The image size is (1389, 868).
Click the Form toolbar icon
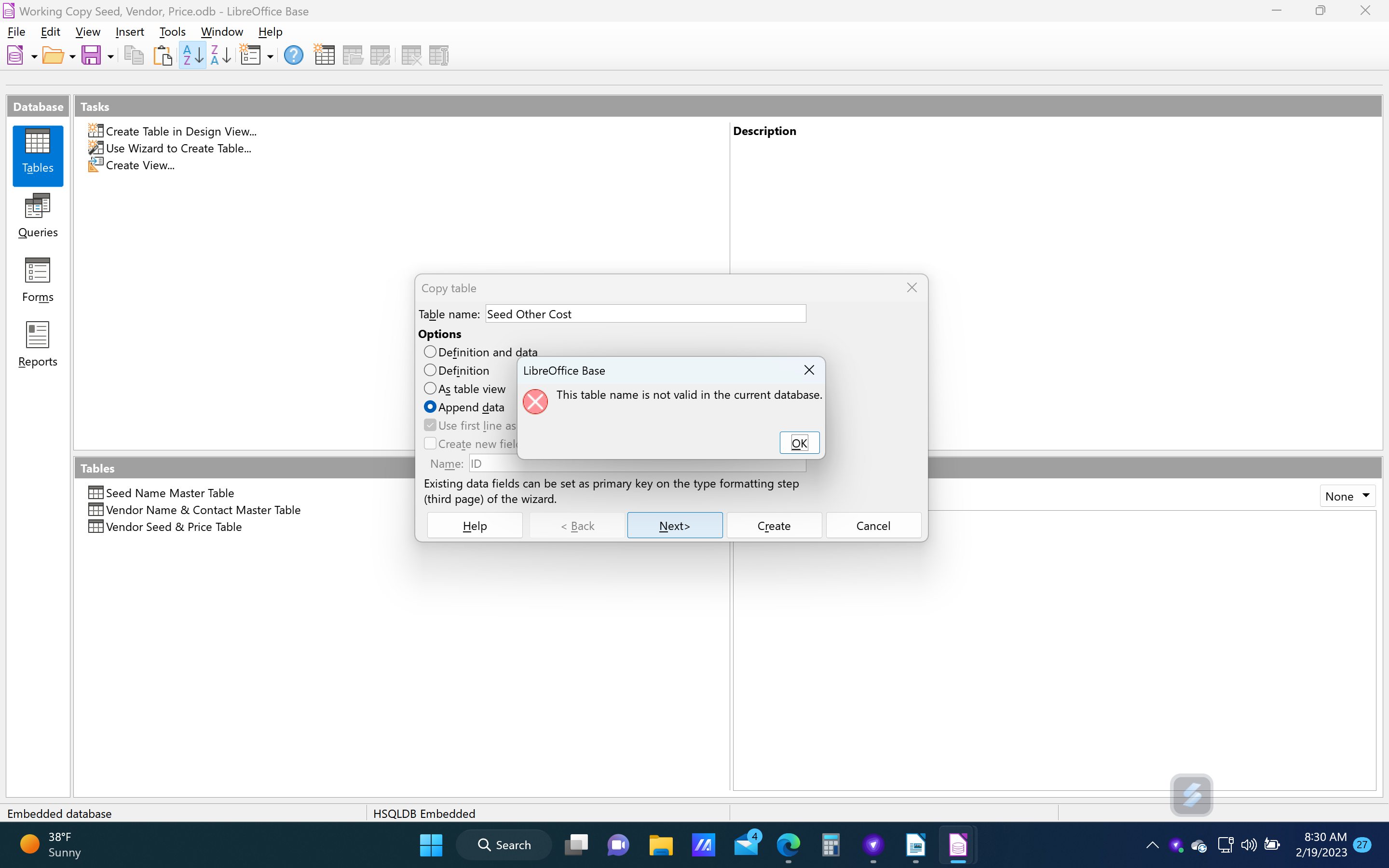(x=250, y=55)
